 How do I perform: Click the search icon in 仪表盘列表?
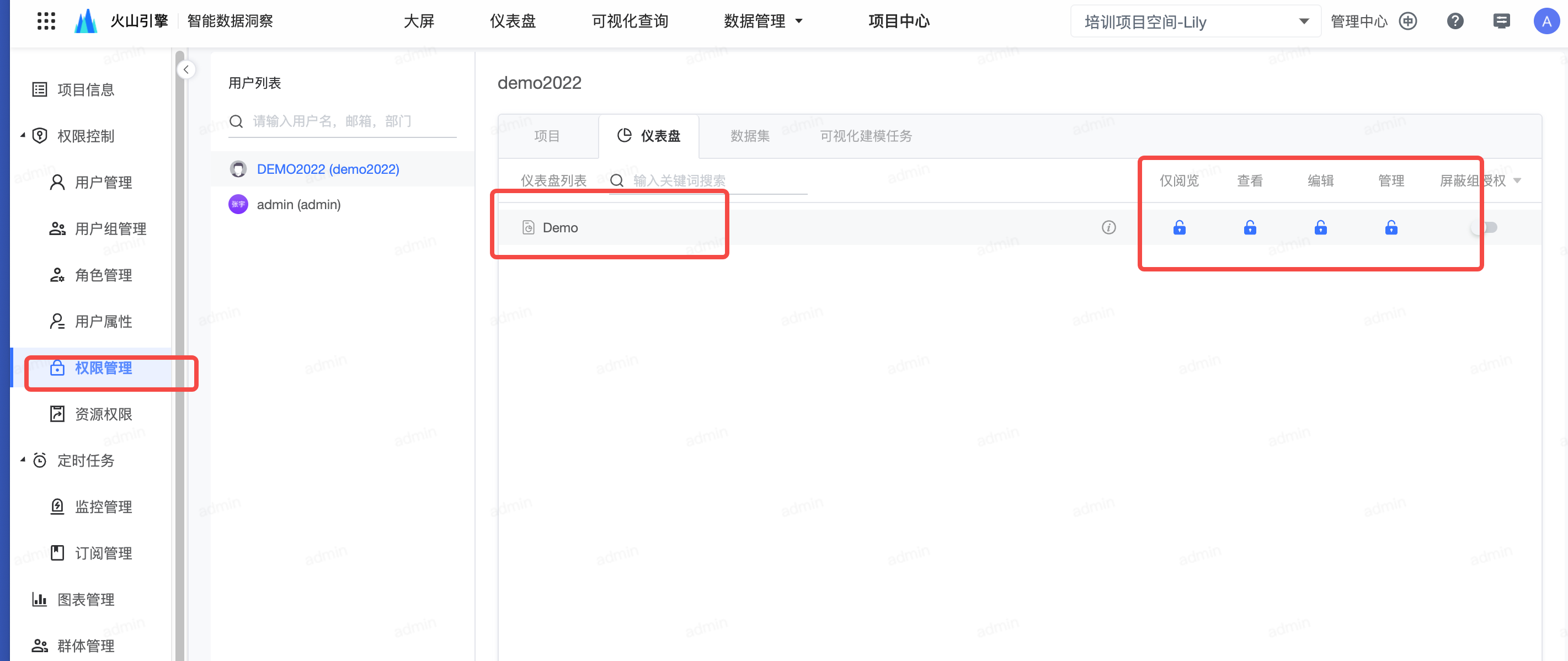(x=617, y=181)
